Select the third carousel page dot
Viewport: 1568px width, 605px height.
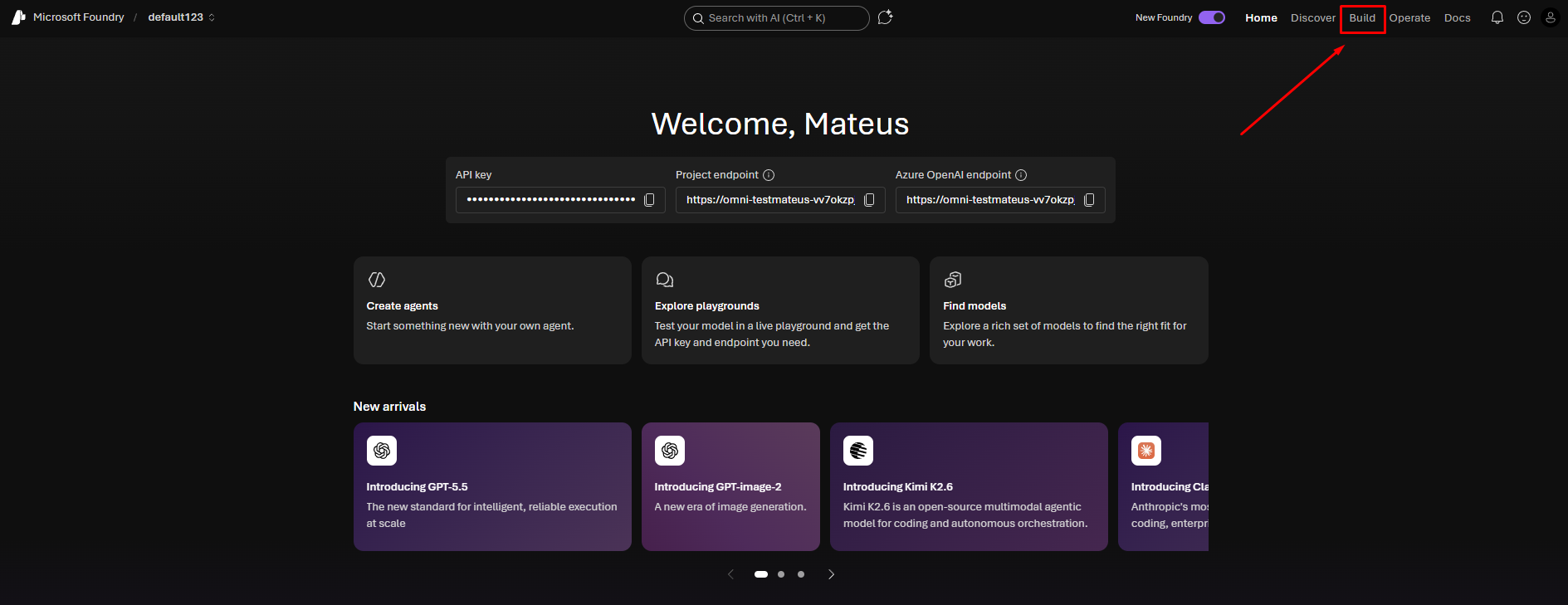(801, 574)
